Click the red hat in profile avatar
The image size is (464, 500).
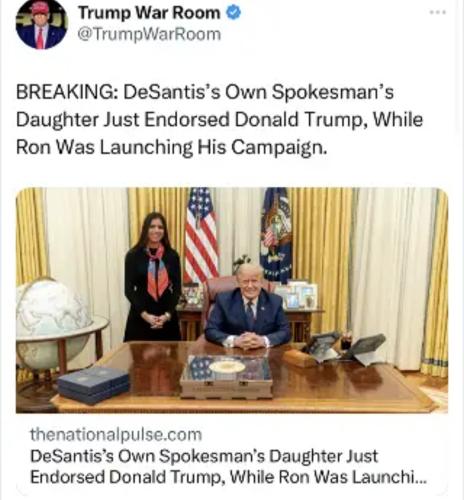[x=40, y=8]
